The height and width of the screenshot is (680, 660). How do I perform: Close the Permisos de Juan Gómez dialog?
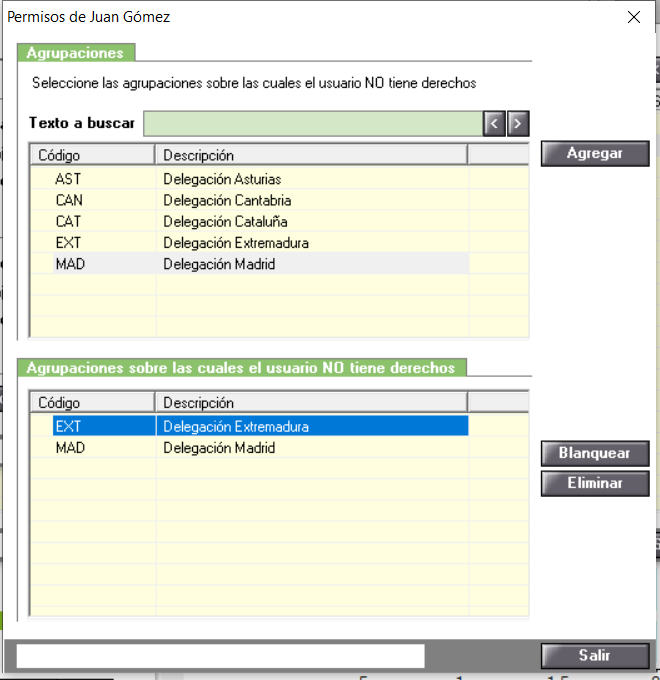pos(634,17)
